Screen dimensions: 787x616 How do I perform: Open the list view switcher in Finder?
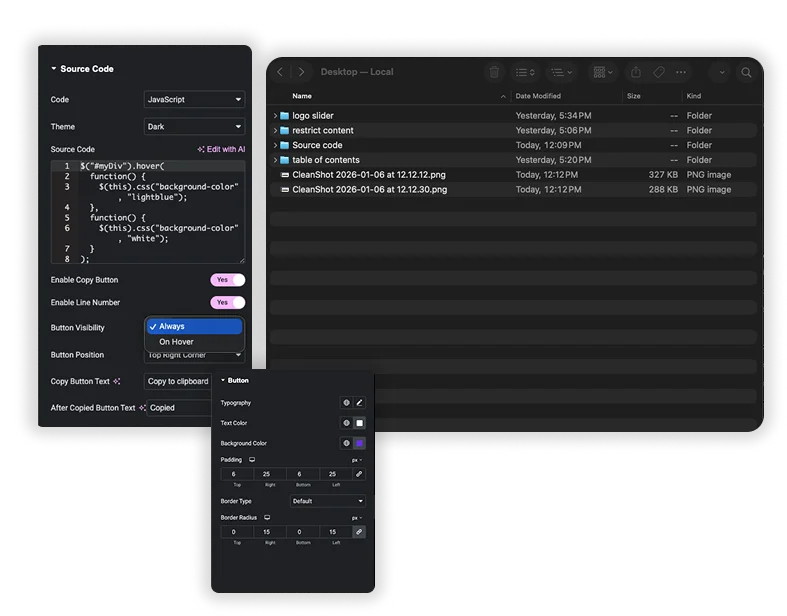525,72
